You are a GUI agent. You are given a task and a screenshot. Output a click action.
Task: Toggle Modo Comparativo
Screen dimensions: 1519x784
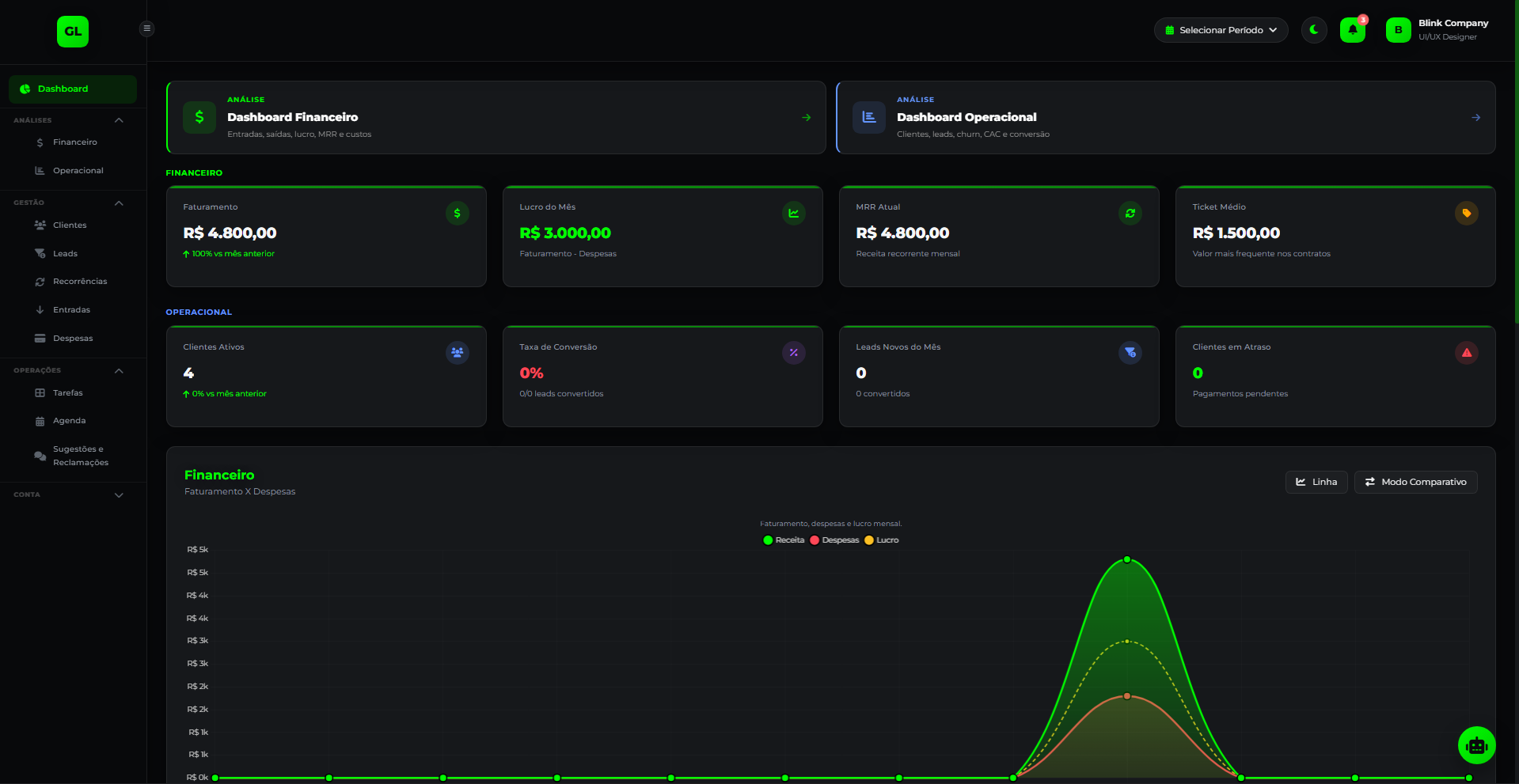point(1415,482)
